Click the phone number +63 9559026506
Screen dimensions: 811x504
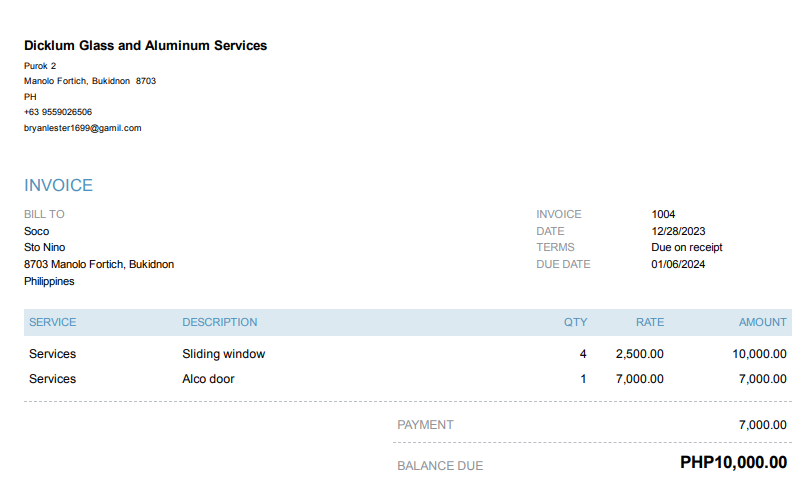coord(58,112)
